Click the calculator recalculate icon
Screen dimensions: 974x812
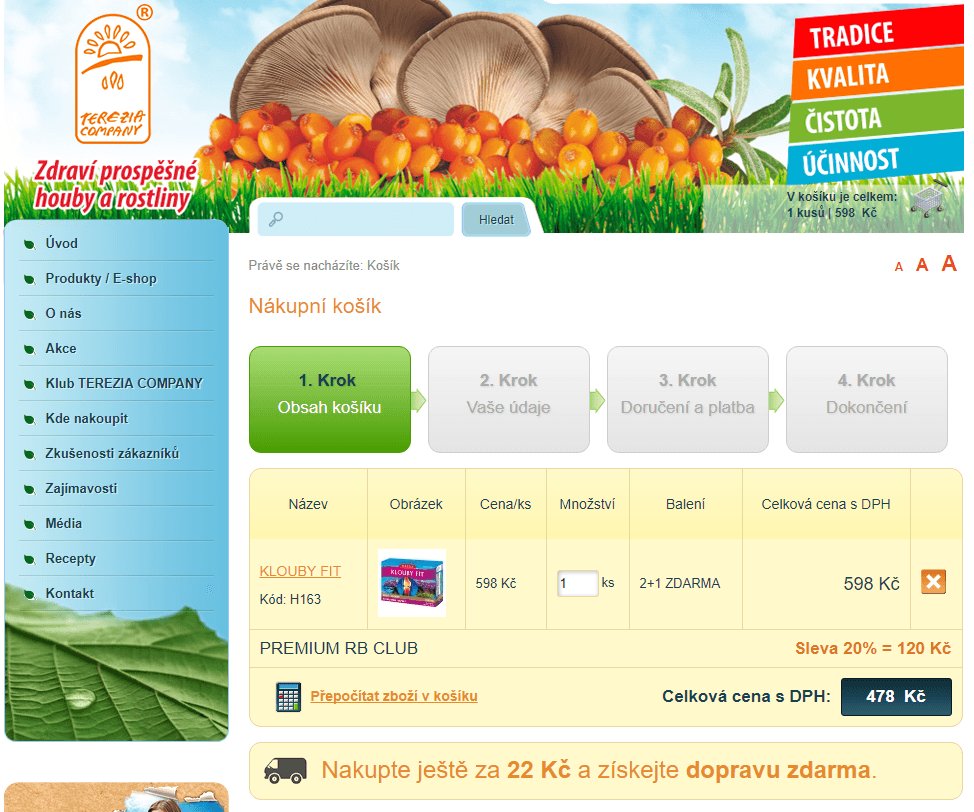point(288,696)
